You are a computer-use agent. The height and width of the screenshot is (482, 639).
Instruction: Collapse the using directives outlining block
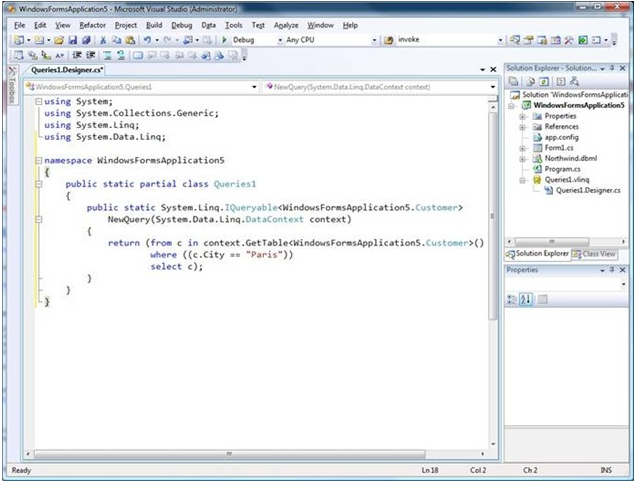click(39, 101)
